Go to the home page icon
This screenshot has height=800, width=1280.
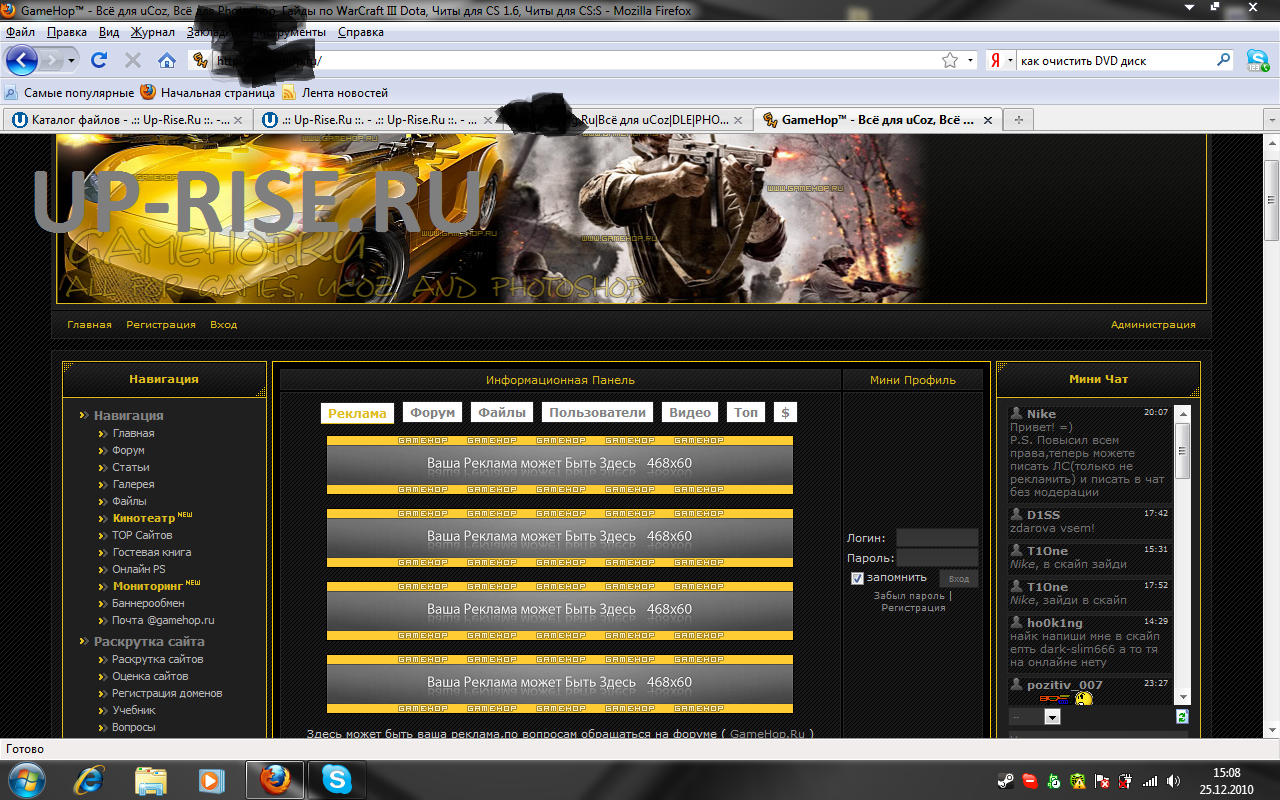(167, 60)
